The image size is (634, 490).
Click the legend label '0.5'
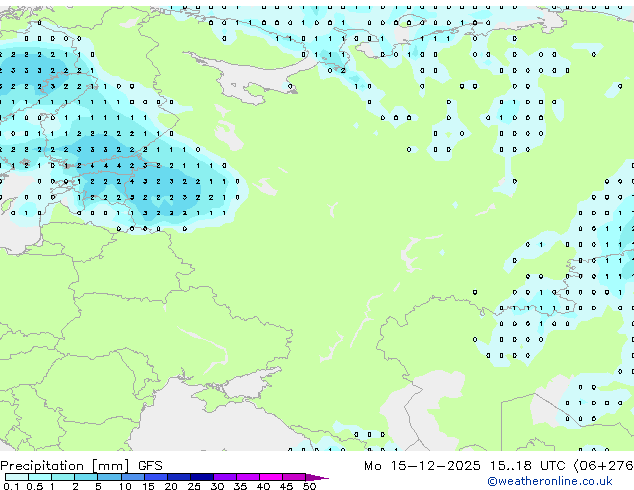coord(34,486)
